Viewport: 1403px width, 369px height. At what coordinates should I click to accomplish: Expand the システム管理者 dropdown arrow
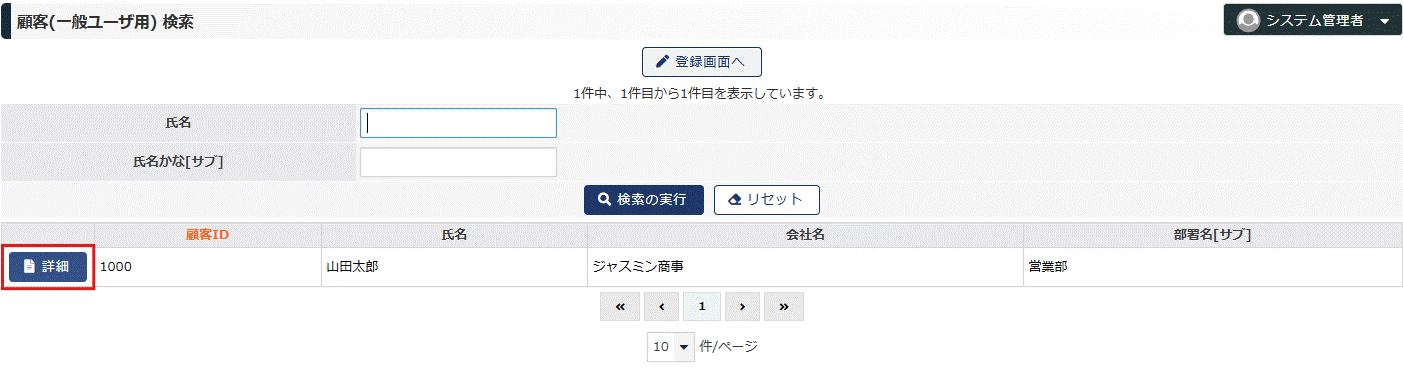tap(1384, 21)
